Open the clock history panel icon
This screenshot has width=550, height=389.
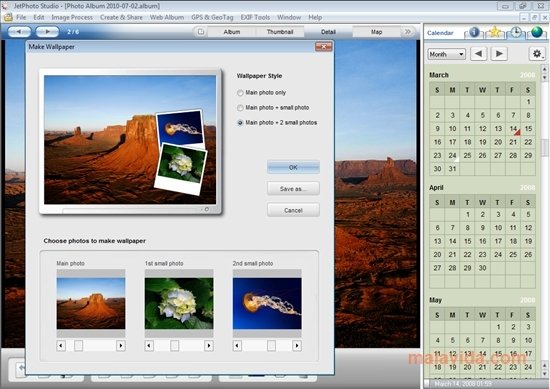(516, 32)
